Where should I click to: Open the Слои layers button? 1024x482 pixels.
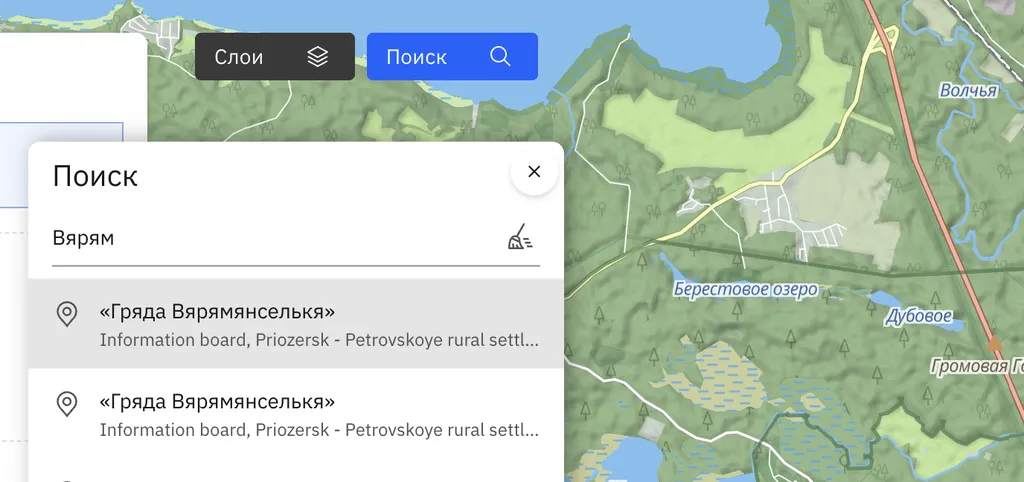tap(274, 57)
